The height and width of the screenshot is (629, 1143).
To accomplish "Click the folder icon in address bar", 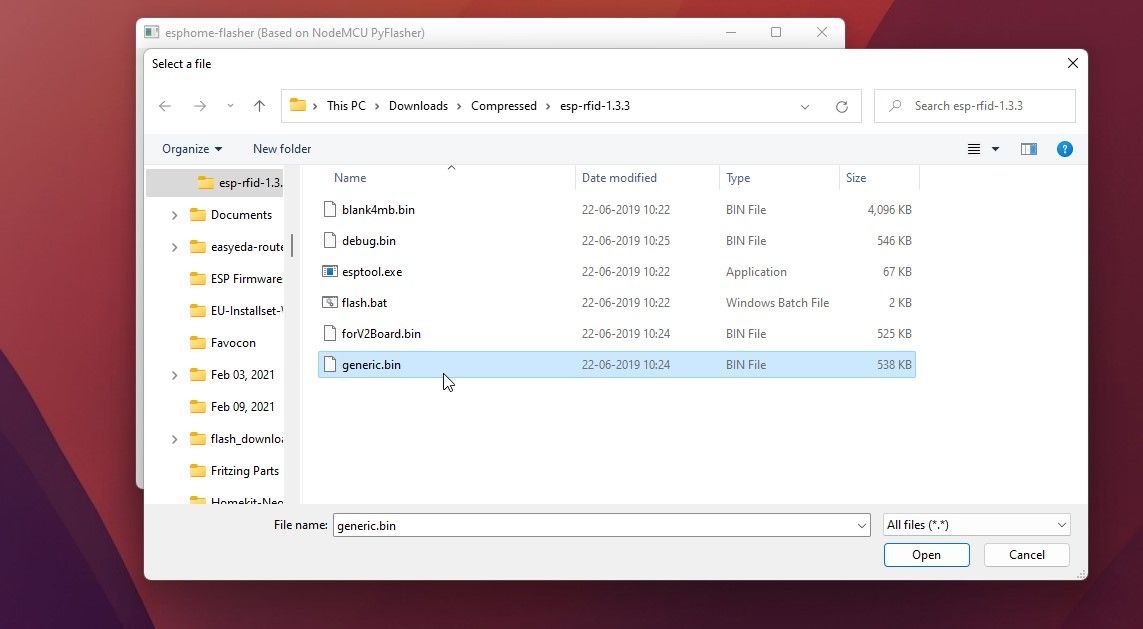I will coord(297,105).
